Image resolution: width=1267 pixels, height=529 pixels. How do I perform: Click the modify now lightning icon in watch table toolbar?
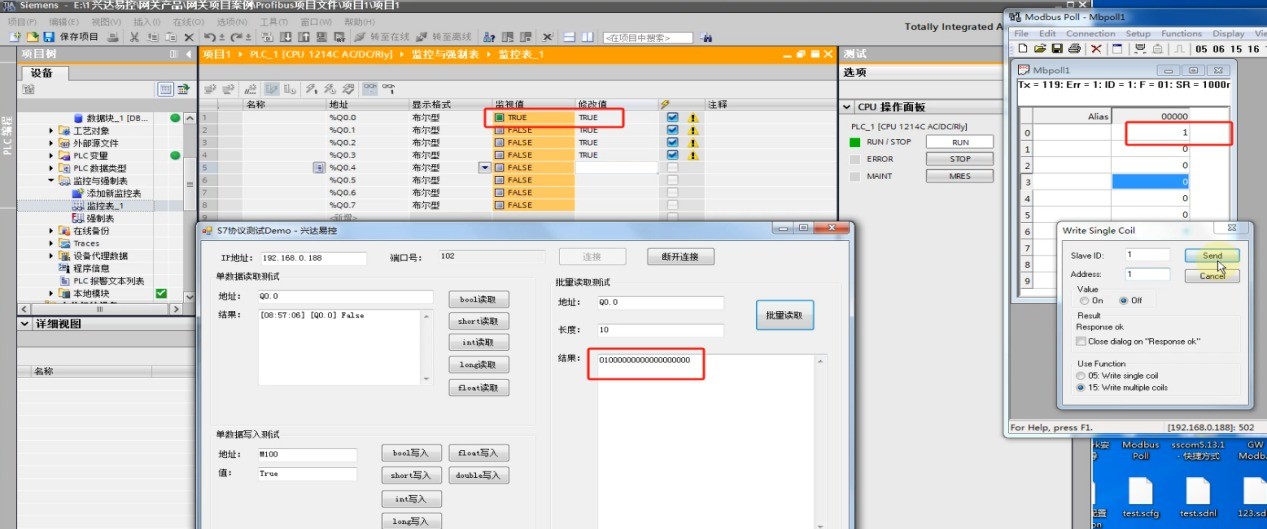[x=311, y=89]
